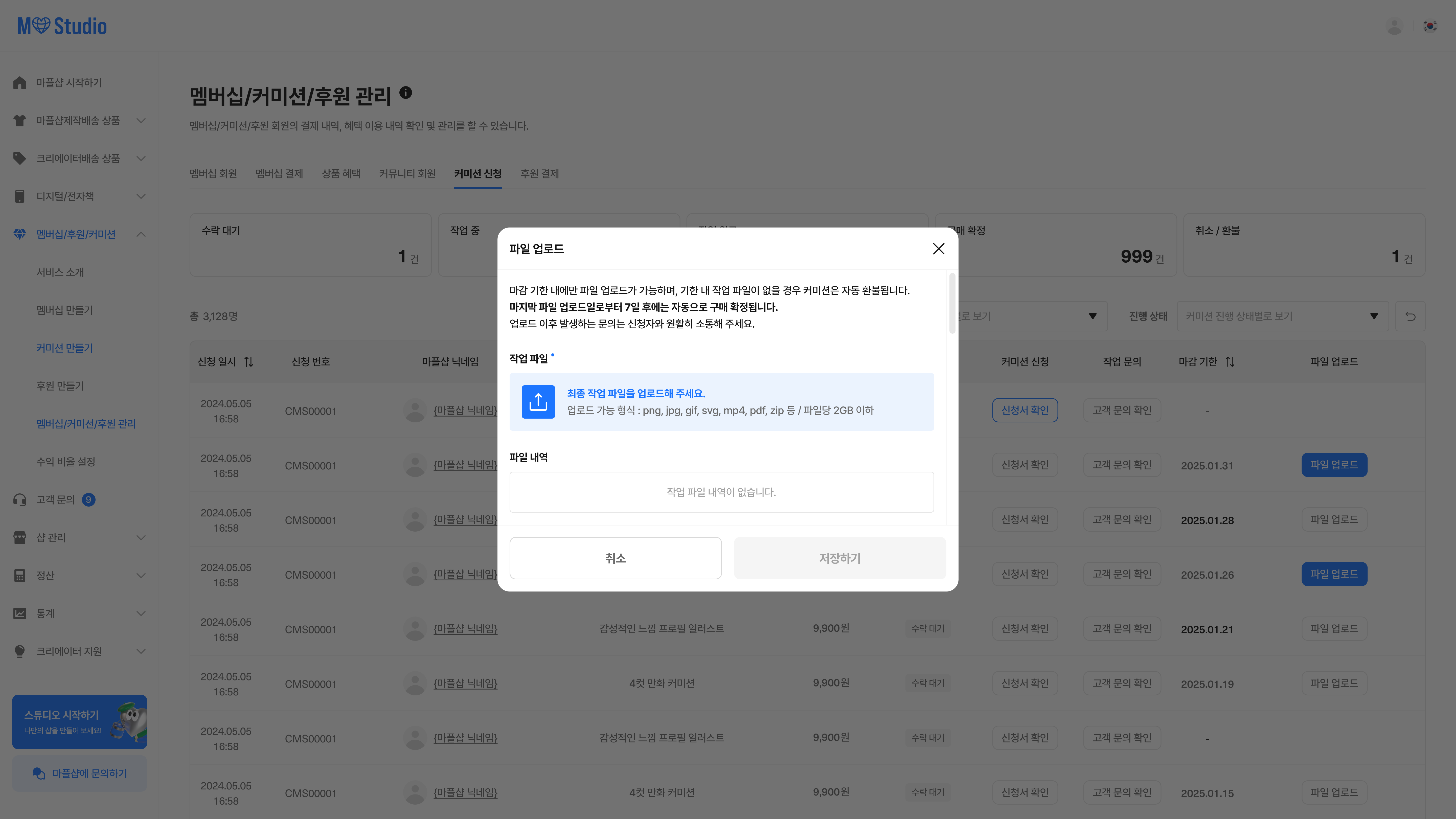Switch to the 후원 결제 tab

539,173
